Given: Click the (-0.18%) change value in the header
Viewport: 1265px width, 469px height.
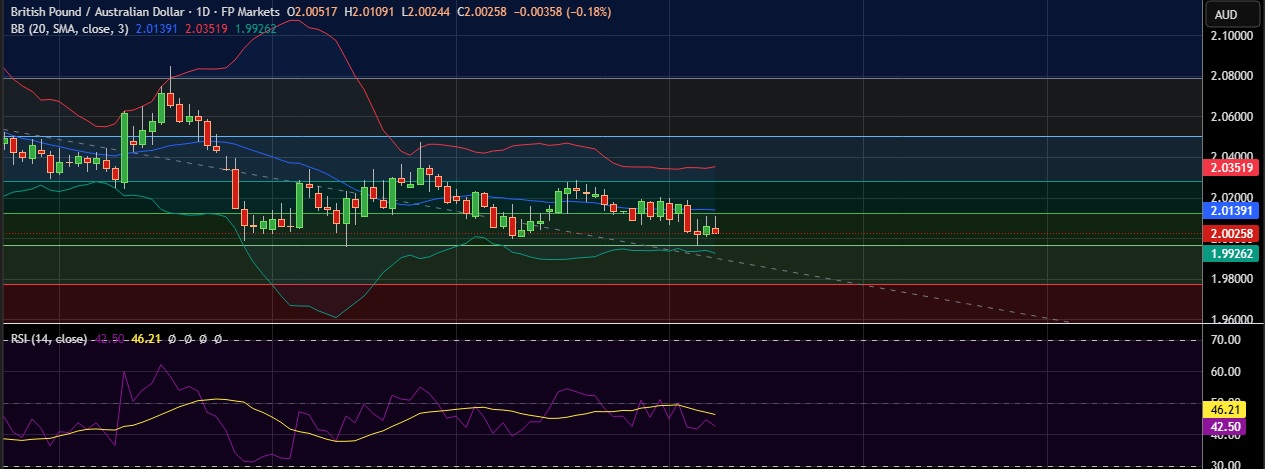Looking at the screenshot, I should pos(586,12).
